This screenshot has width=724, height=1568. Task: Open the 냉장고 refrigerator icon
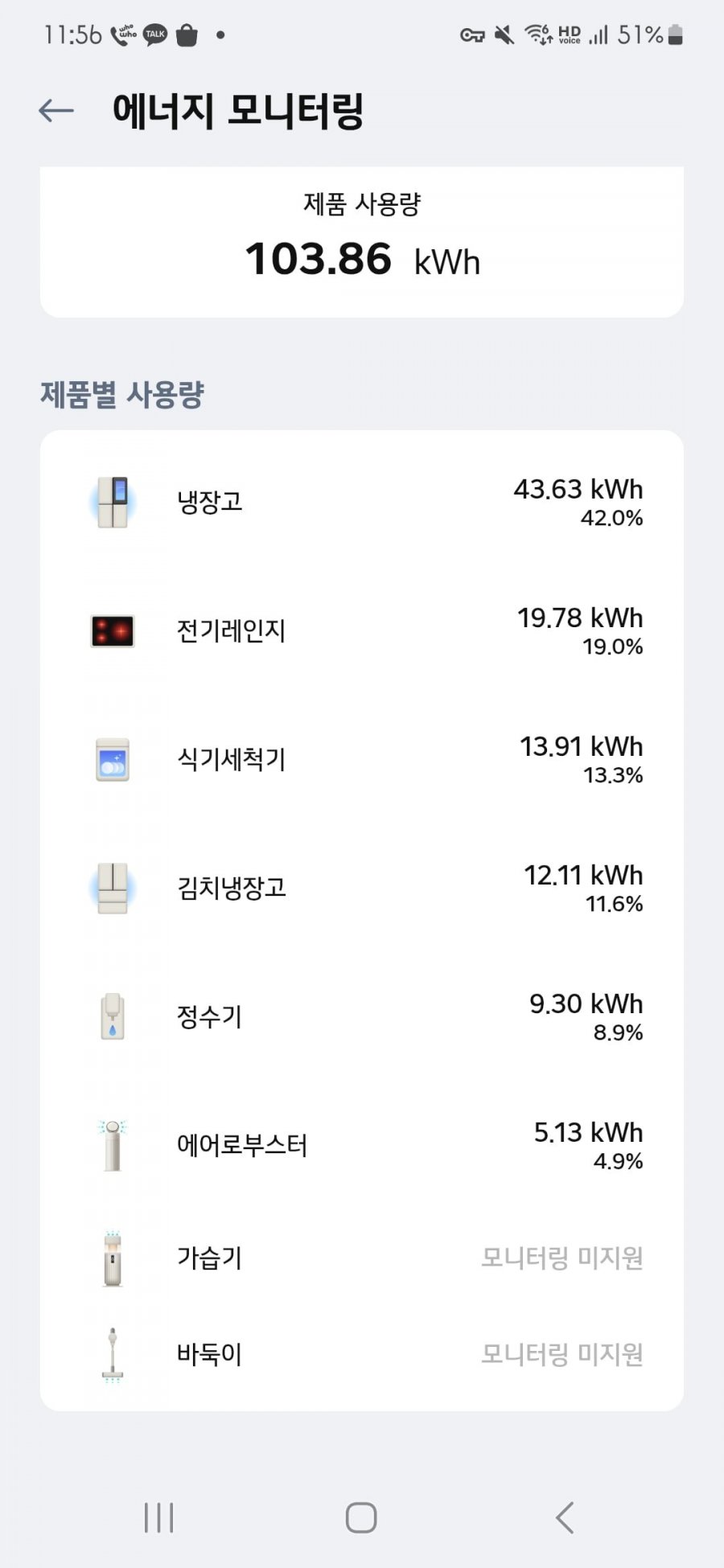click(x=113, y=503)
